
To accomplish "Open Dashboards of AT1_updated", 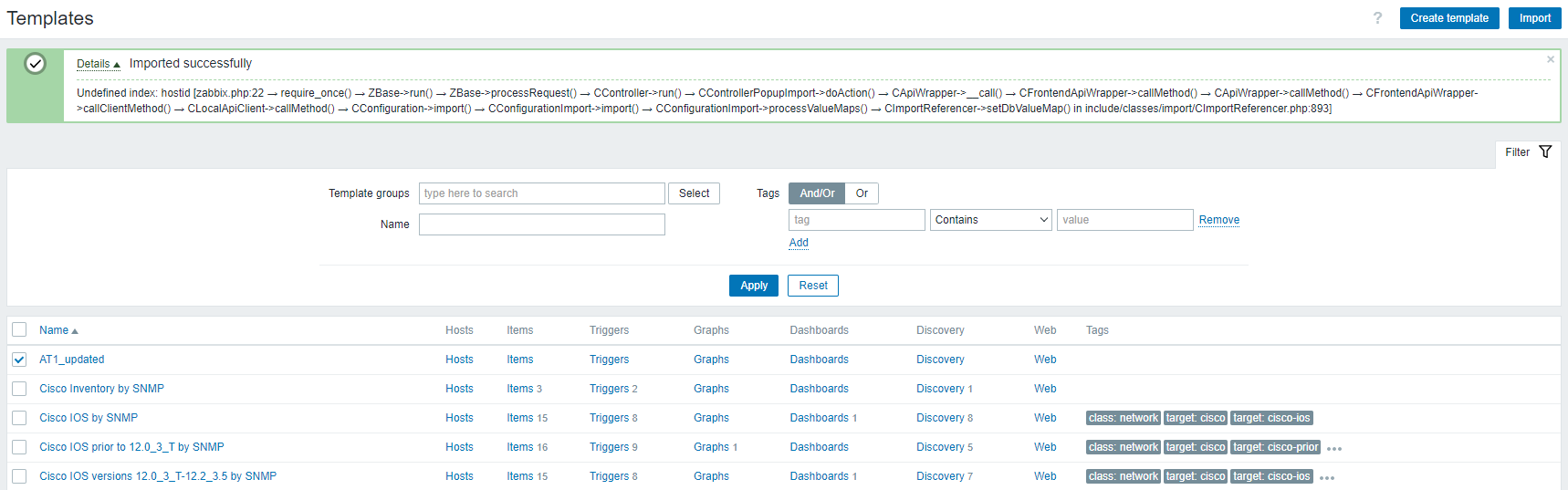I will [819, 360].
